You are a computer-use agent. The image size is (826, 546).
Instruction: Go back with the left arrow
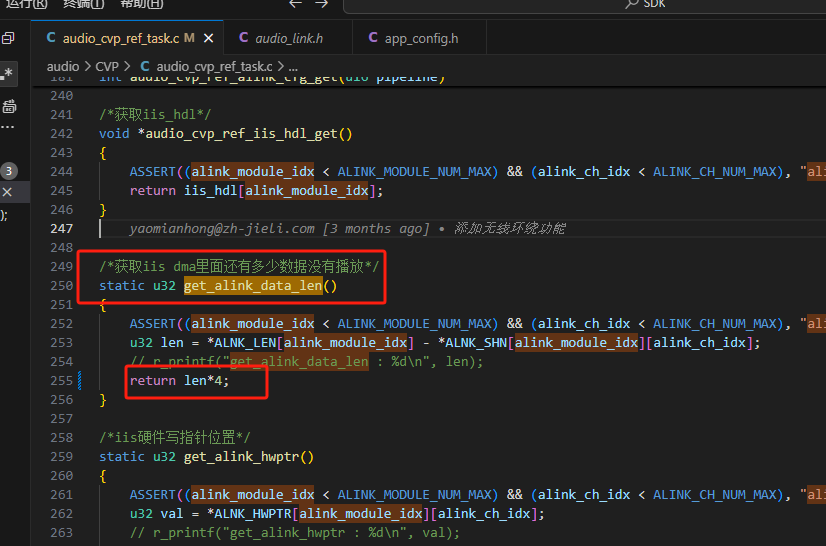tap(296, 4)
